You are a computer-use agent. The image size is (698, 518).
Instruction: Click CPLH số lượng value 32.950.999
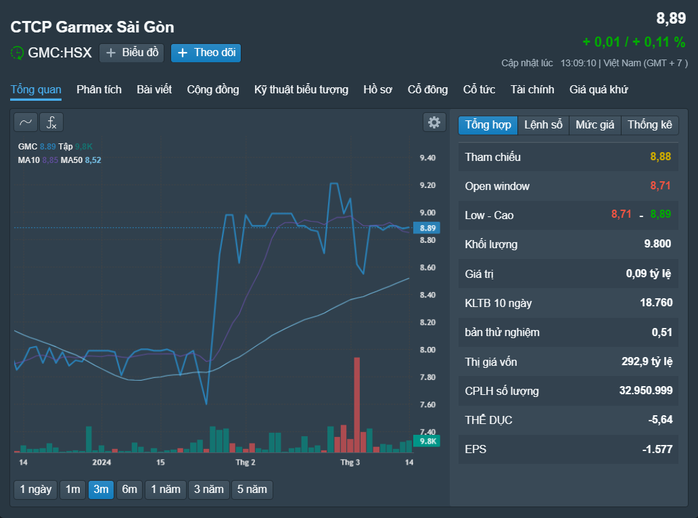645,390
